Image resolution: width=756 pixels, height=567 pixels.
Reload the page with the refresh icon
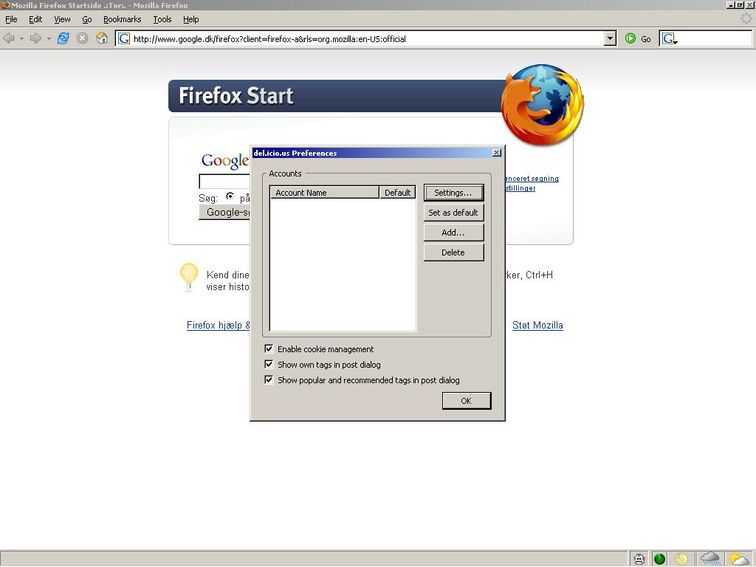(63, 38)
